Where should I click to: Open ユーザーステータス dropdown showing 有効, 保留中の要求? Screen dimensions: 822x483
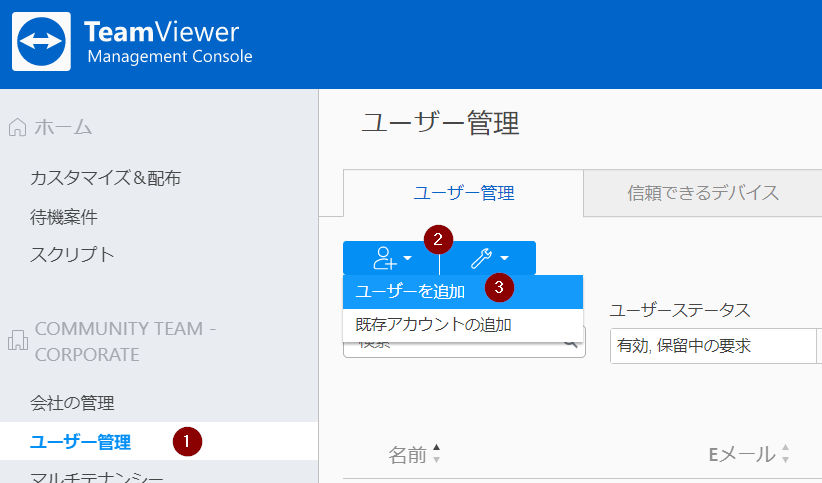pos(716,346)
